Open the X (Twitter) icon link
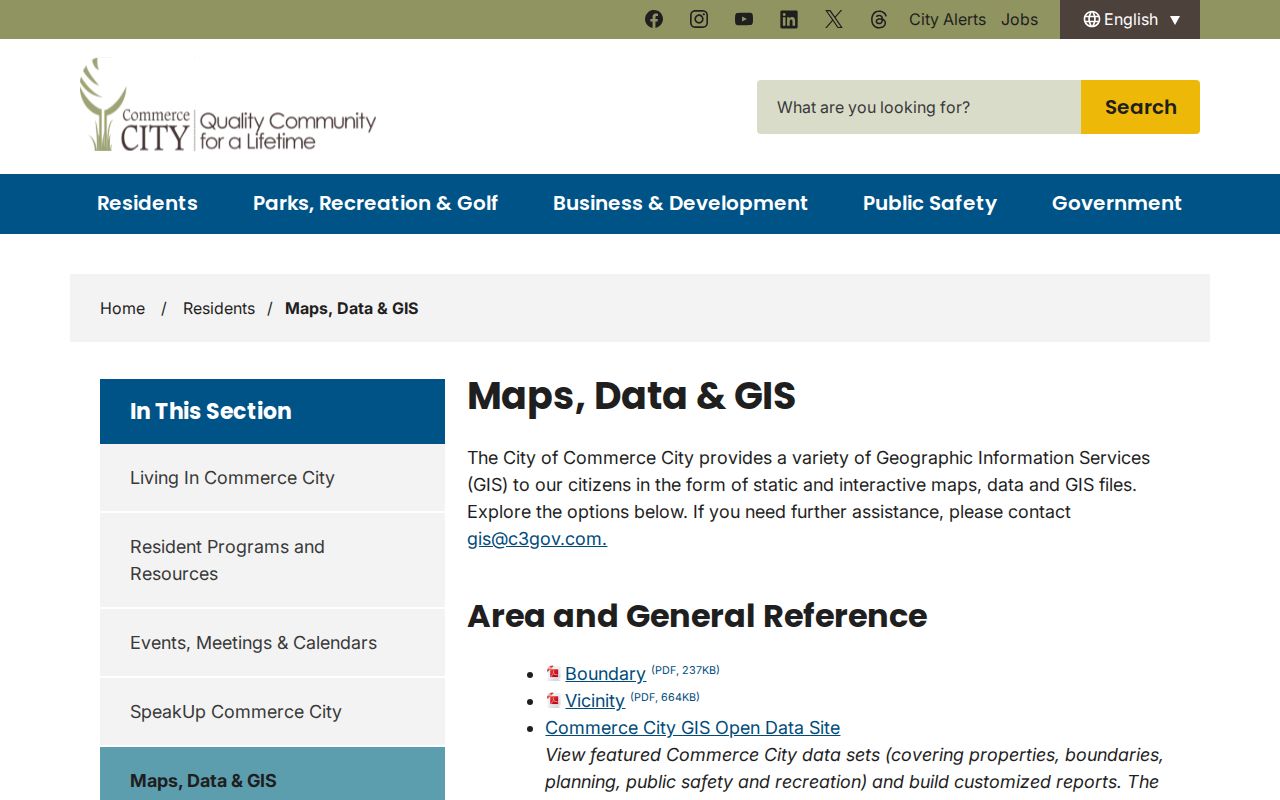 tap(834, 19)
